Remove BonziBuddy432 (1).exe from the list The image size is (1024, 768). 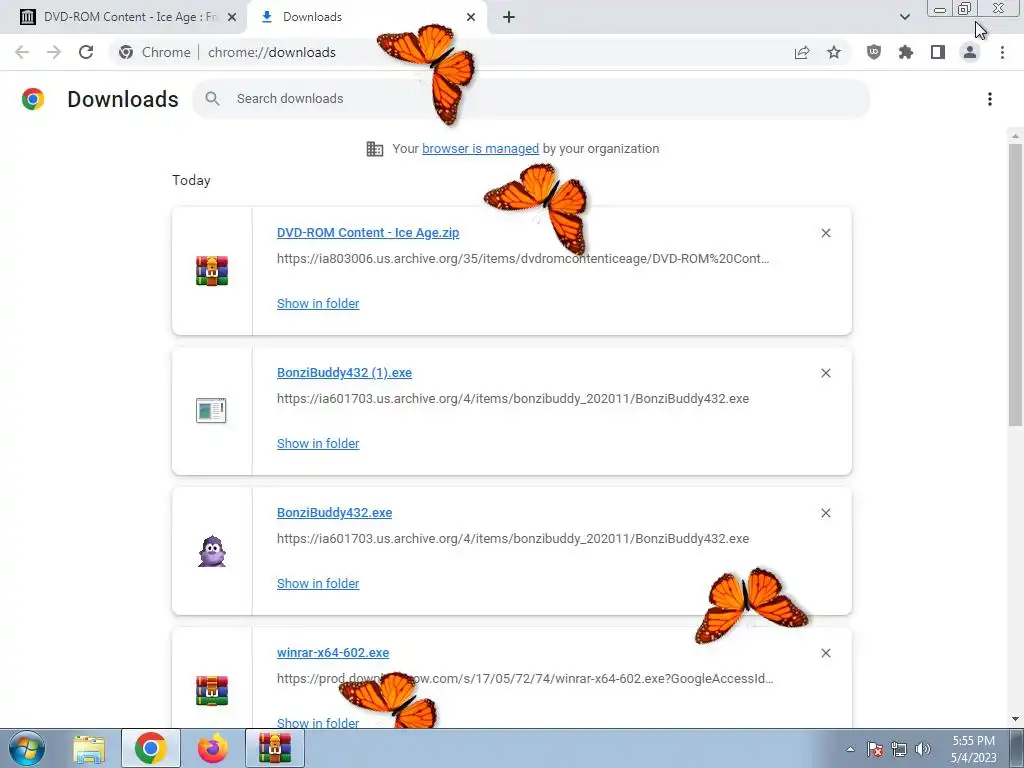pos(826,373)
